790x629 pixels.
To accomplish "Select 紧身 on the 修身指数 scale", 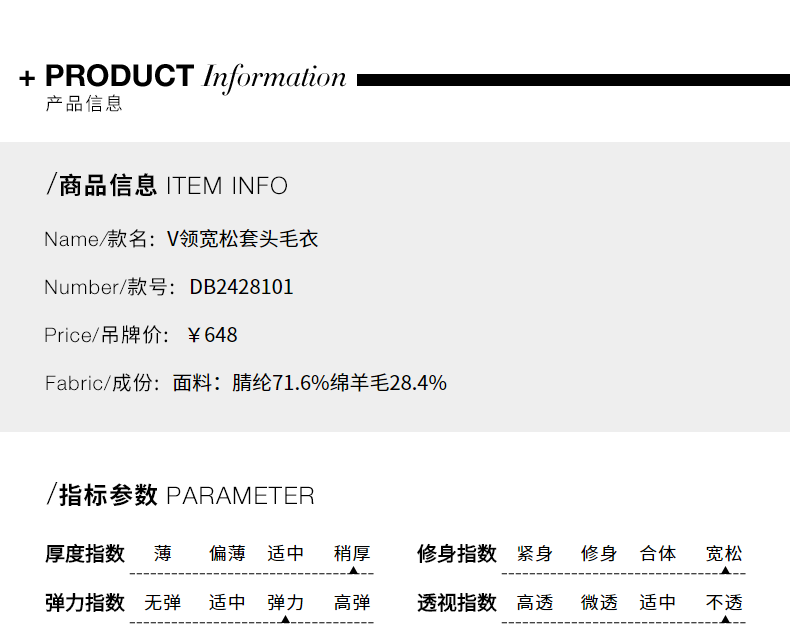I will tap(535, 553).
